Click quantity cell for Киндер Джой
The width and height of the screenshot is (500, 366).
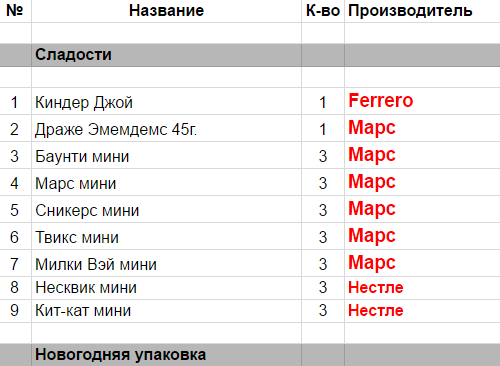323,102
